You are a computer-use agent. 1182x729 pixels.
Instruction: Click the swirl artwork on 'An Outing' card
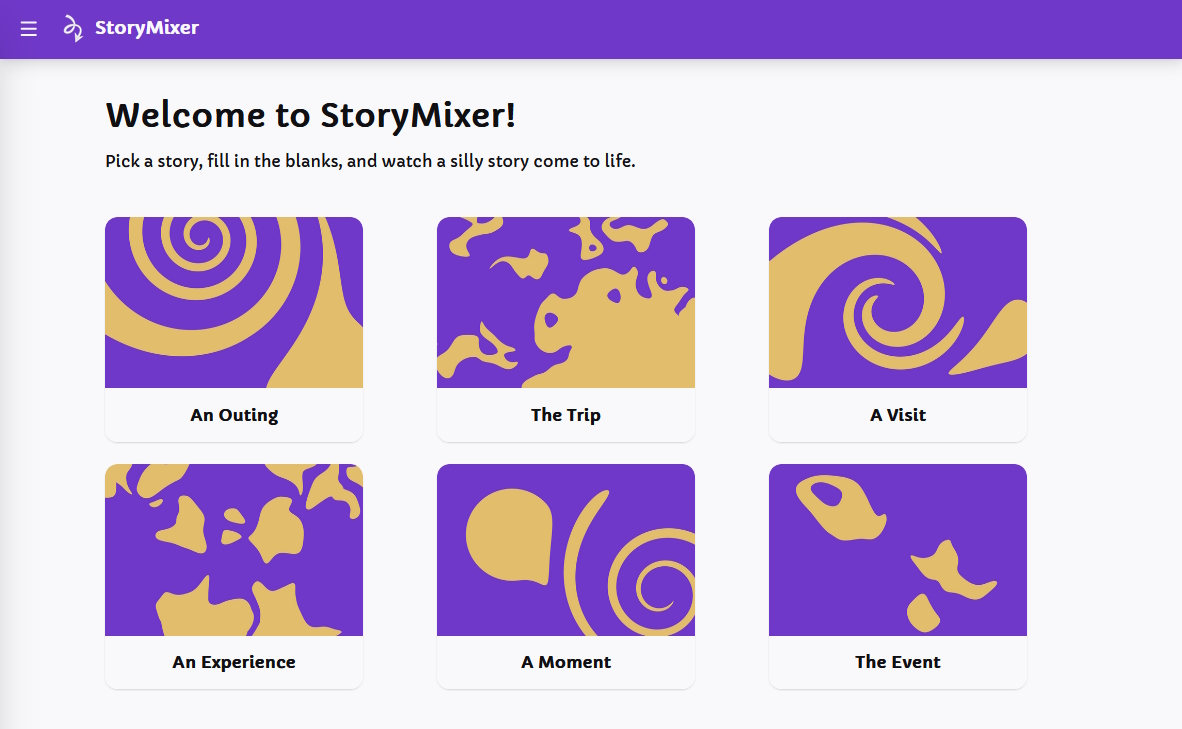click(233, 301)
